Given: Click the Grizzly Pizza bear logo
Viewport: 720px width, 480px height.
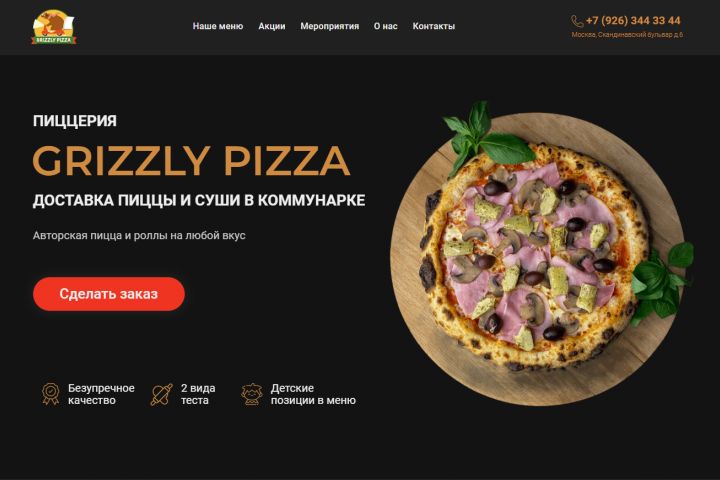Looking at the screenshot, I should pyautogui.click(x=53, y=27).
